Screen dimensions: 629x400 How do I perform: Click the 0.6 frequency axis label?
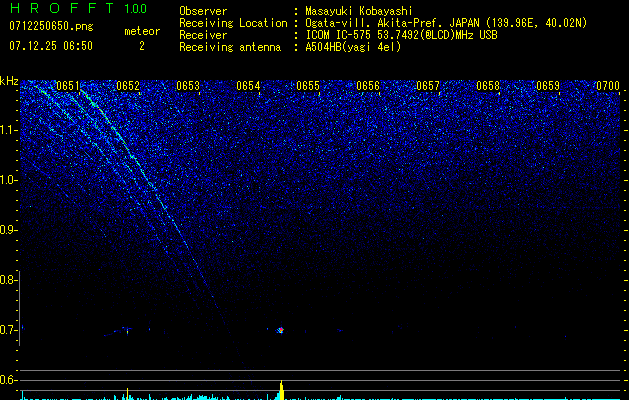click(x=7, y=380)
